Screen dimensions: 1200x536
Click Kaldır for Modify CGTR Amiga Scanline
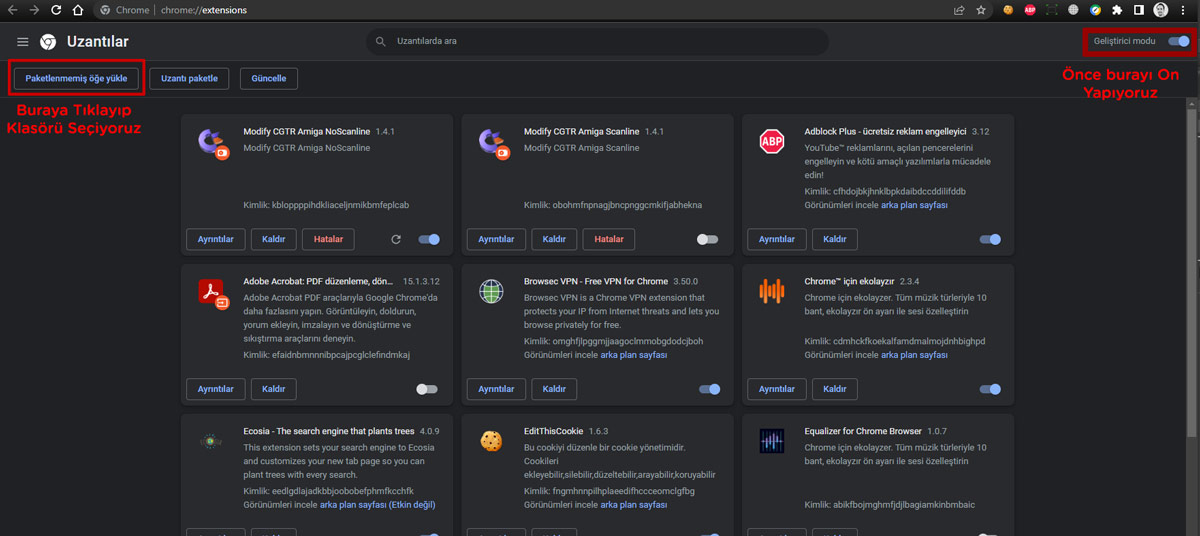click(x=554, y=239)
